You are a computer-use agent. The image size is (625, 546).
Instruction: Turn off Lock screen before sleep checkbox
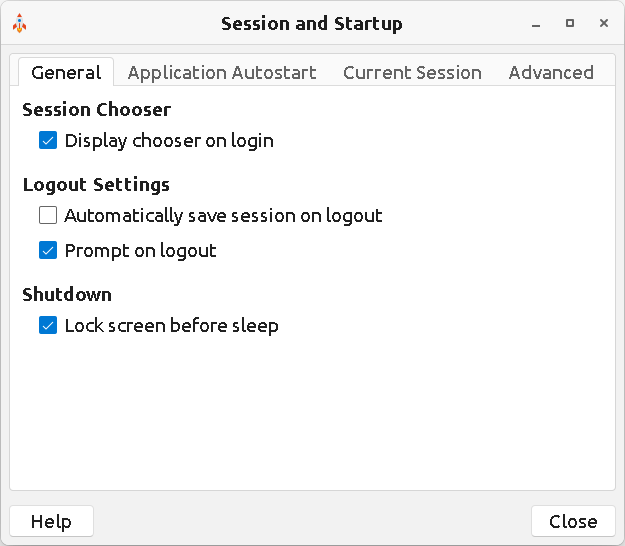click(48, 325)
